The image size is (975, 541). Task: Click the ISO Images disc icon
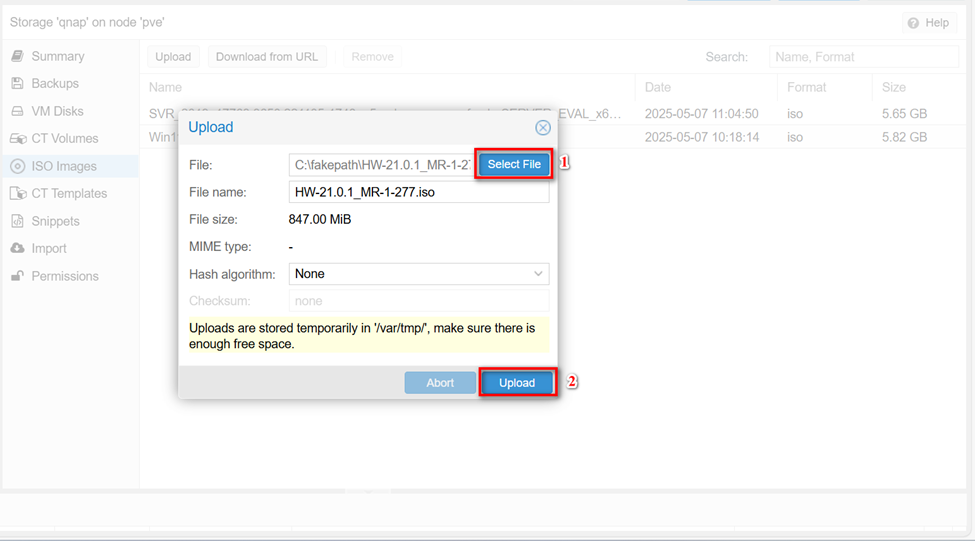point(17,167)
